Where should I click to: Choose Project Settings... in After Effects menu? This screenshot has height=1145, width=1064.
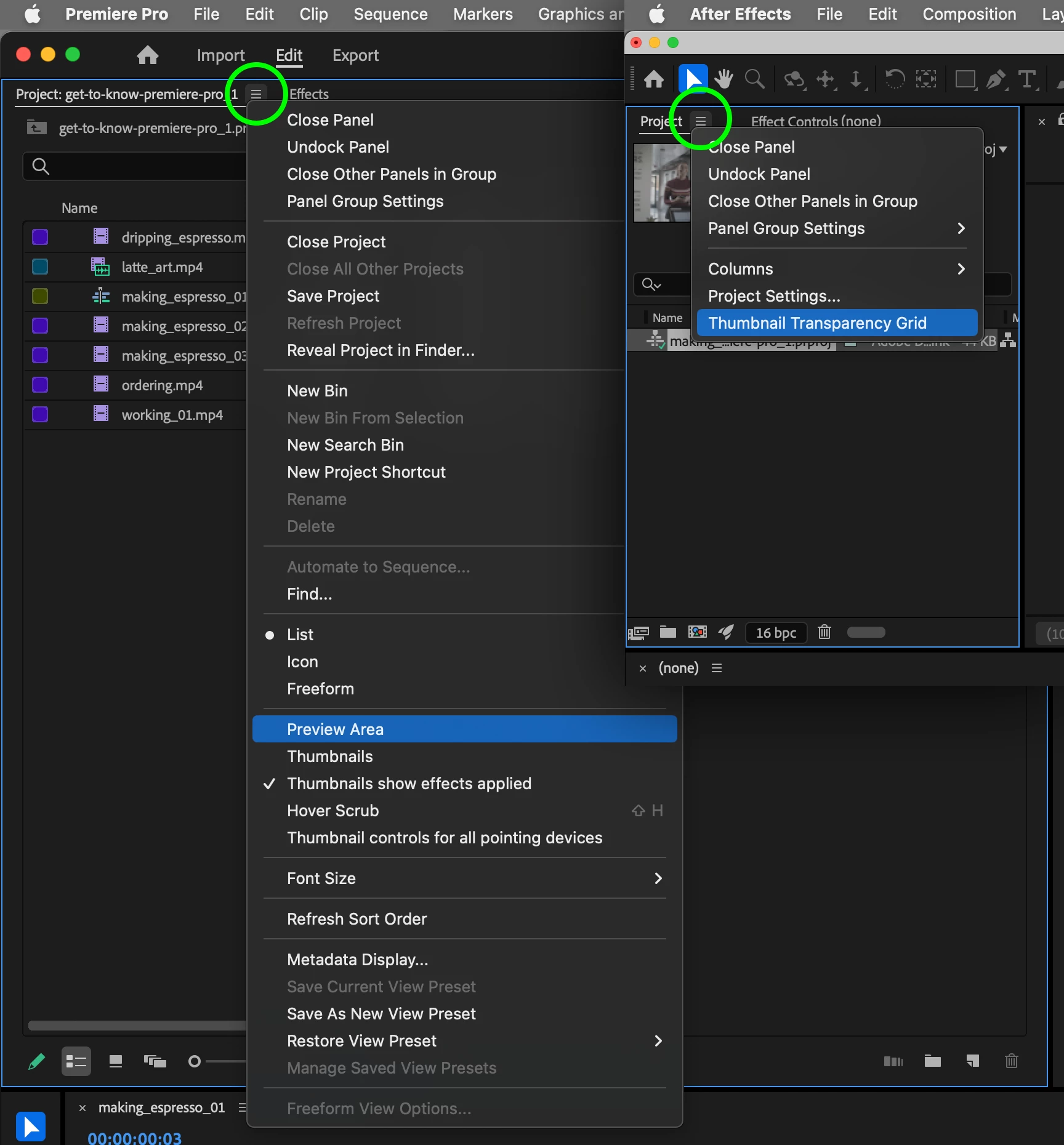click(x=837, y=296)
